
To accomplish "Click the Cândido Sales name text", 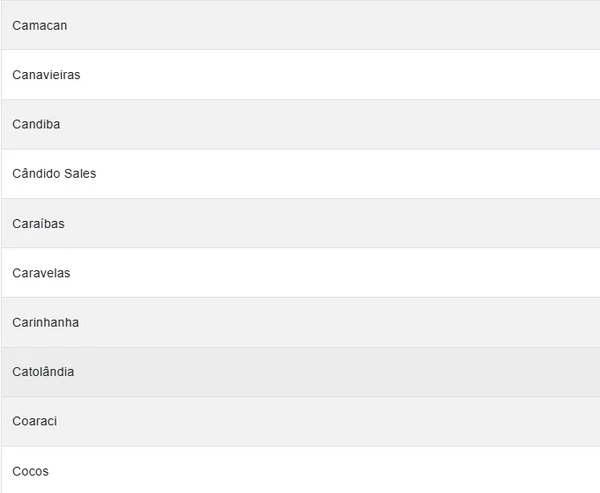I will [x=54, y=174].
